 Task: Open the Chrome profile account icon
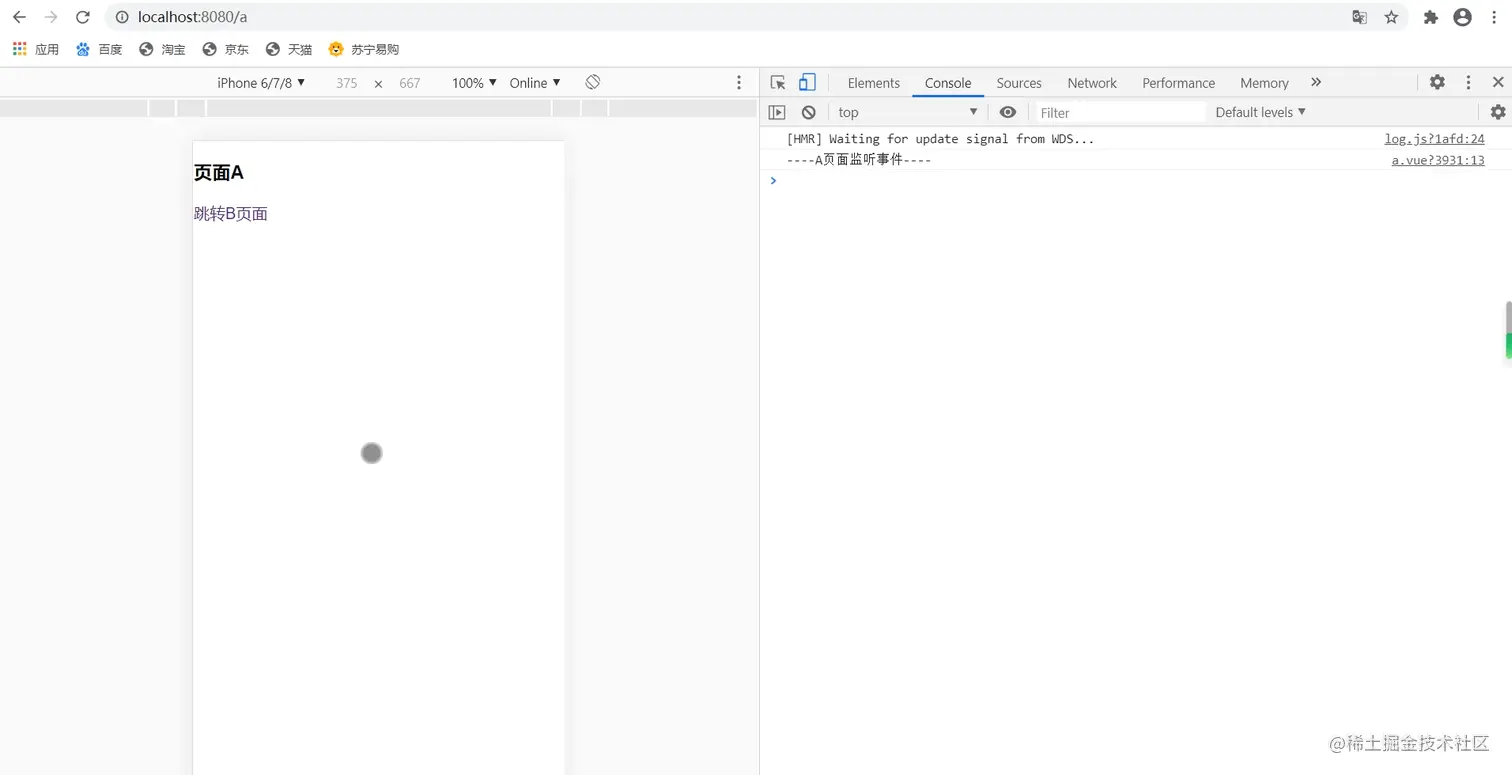pos(1462,17)
